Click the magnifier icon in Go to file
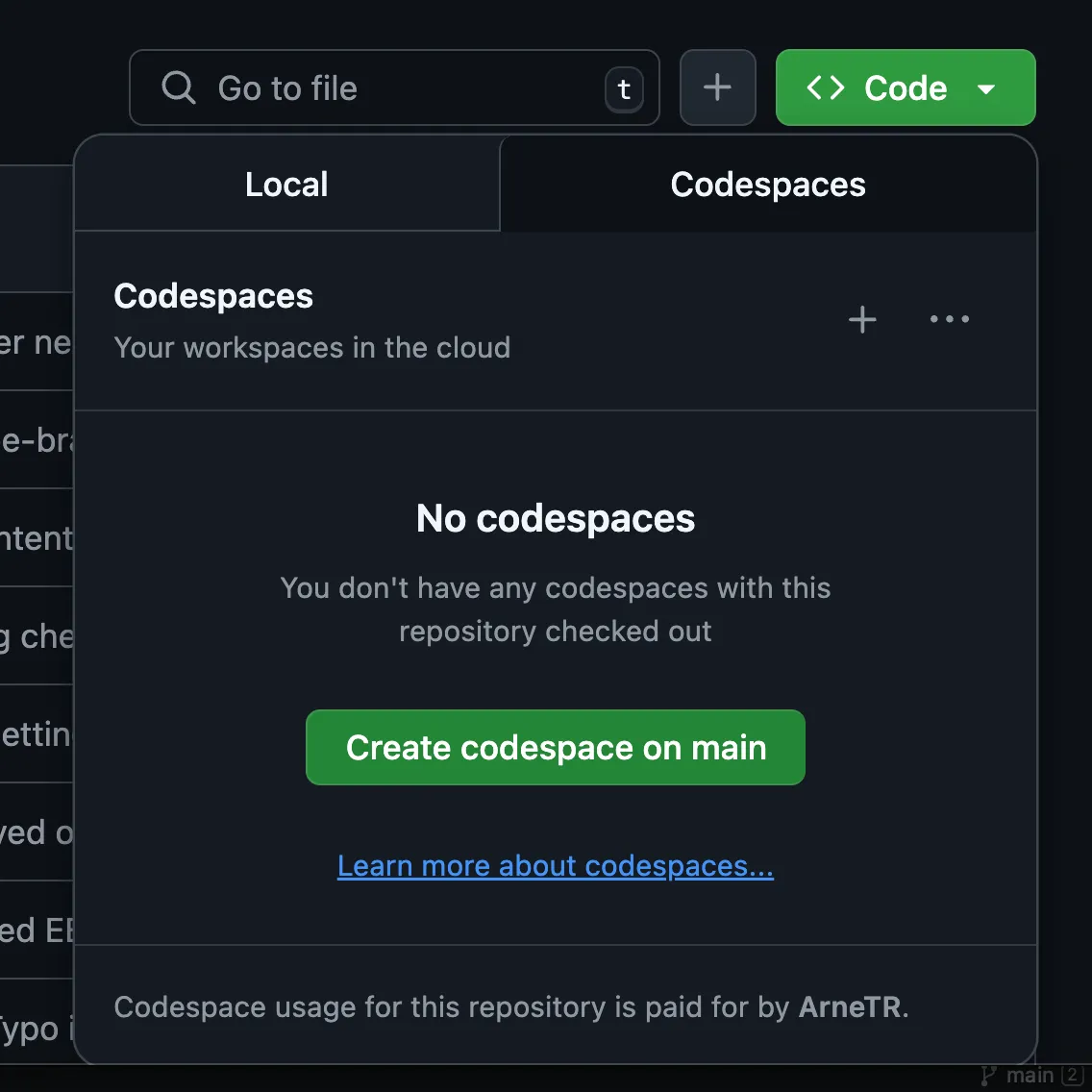This screenshot has height=1092, width=1092. tap(178, 87)
